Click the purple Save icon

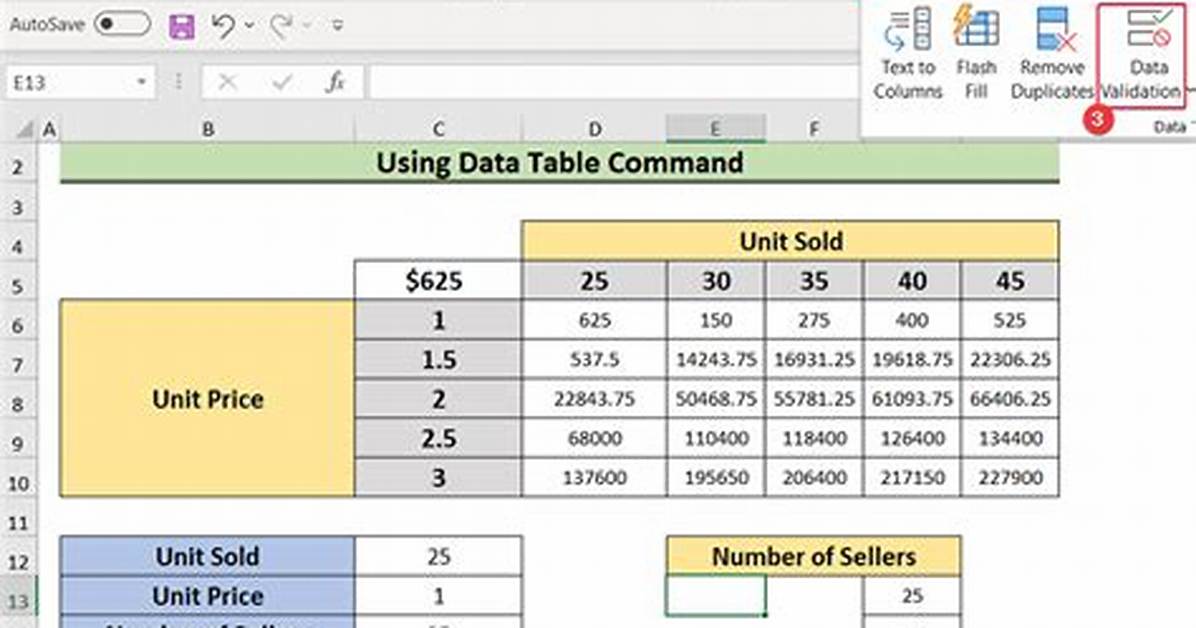coord(182,25)
